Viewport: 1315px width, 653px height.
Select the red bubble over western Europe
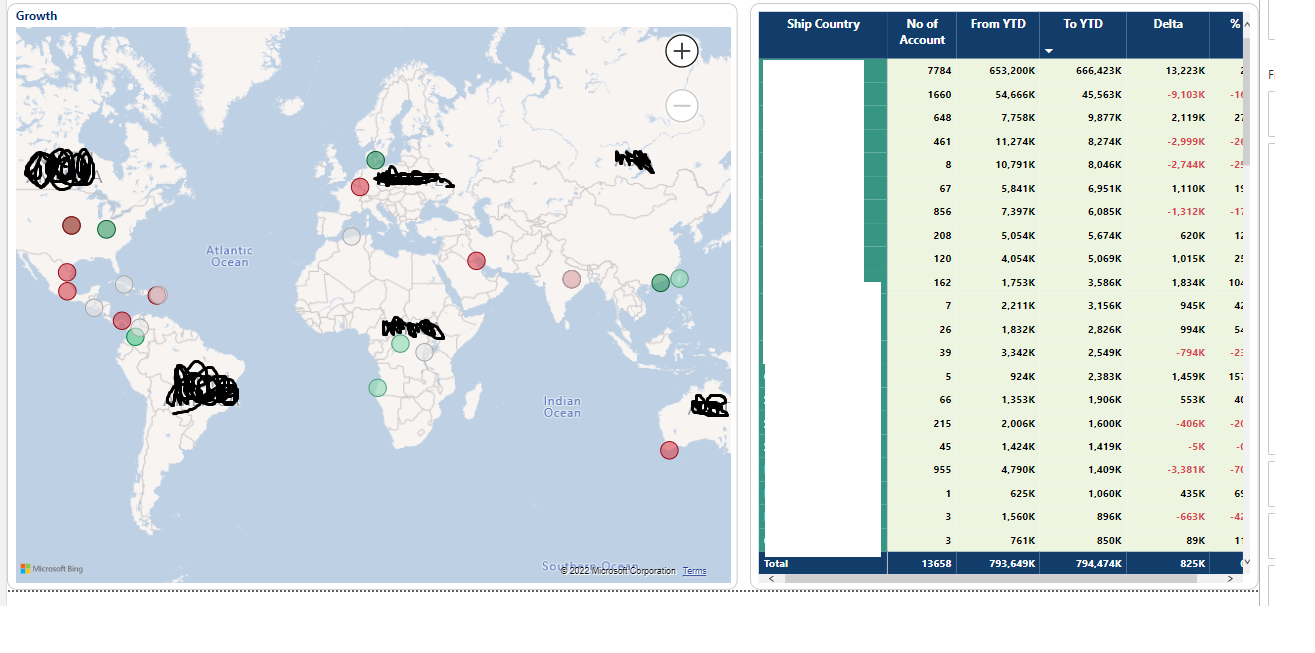pyautogui.click(x=360, y=186)
